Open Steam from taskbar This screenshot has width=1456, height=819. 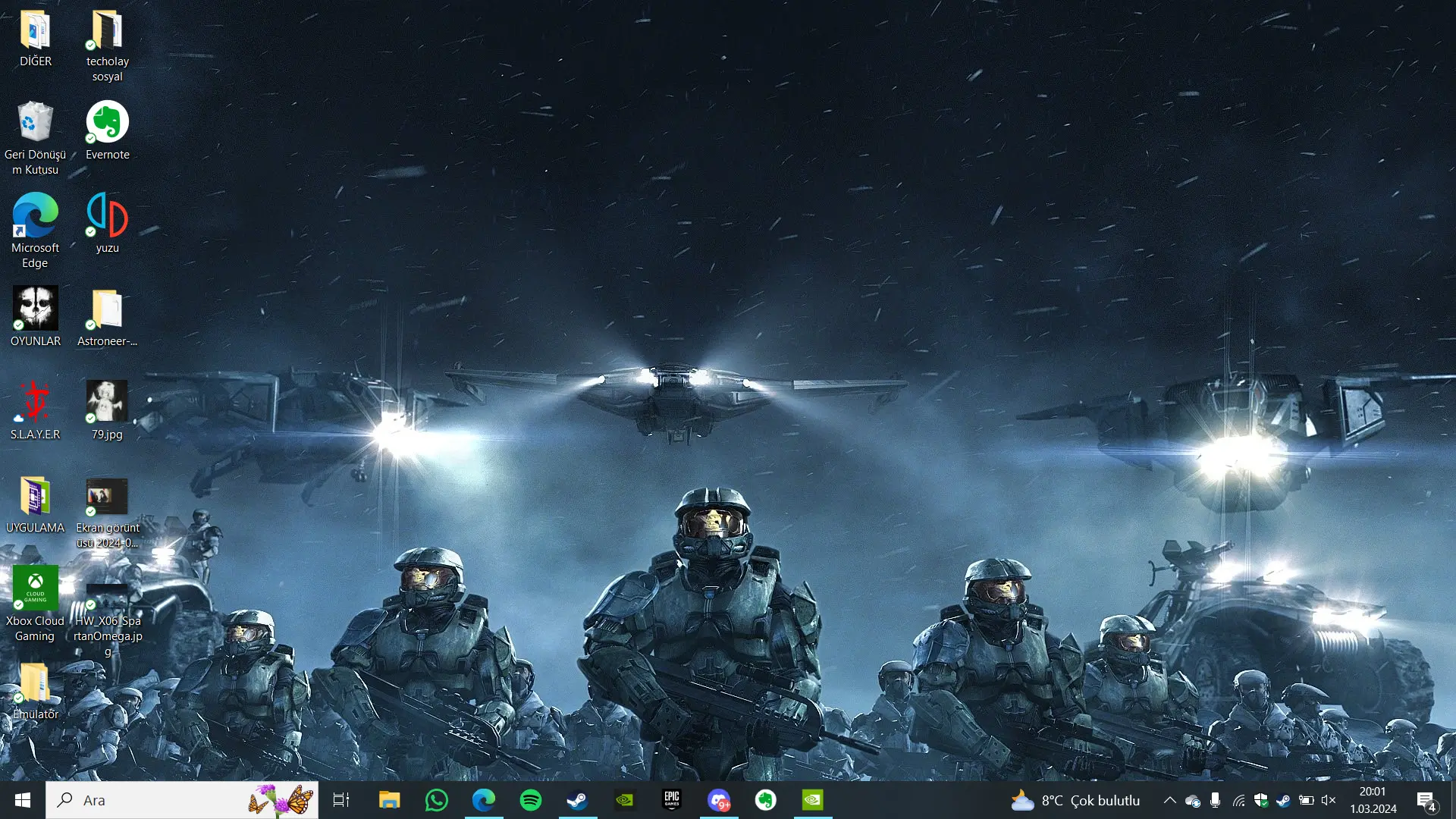(x=577, y=800)
